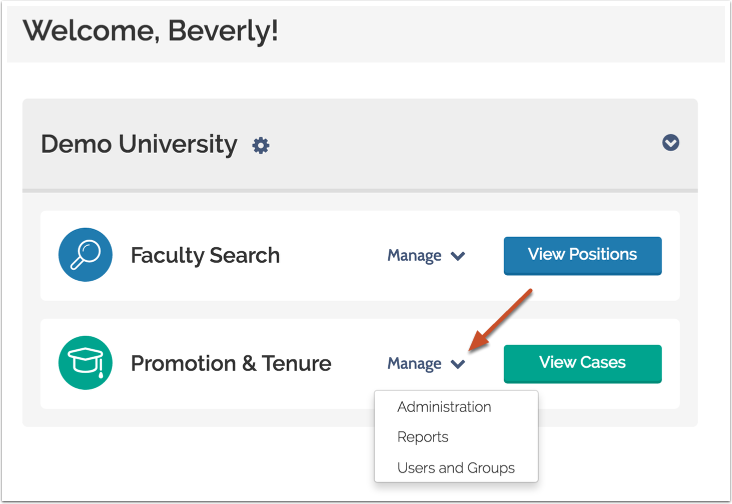Click chevron beside Promotion & Tenure Manage
Screen dimensions: 732x504
pos(458,364)
